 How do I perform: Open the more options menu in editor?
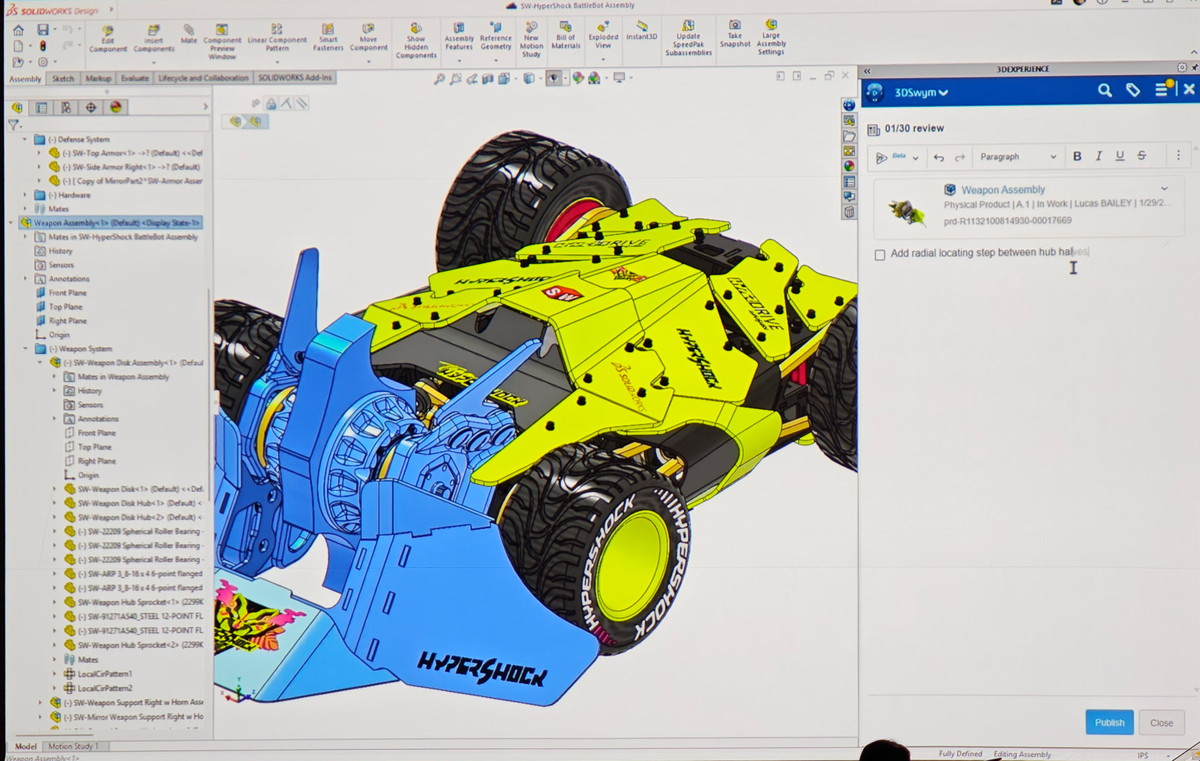click(1178, 156)
